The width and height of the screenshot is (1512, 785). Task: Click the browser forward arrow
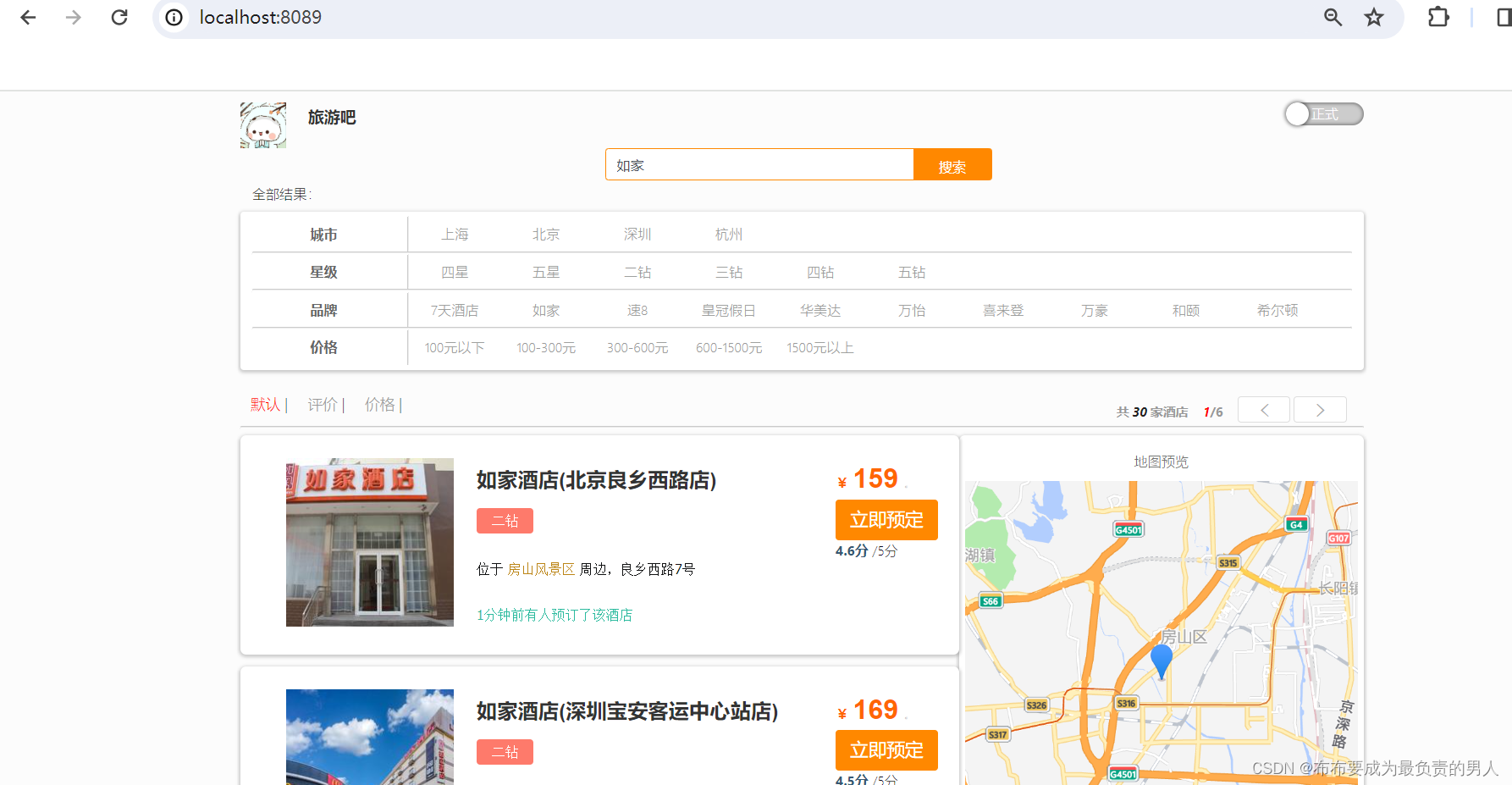(74, 17)
